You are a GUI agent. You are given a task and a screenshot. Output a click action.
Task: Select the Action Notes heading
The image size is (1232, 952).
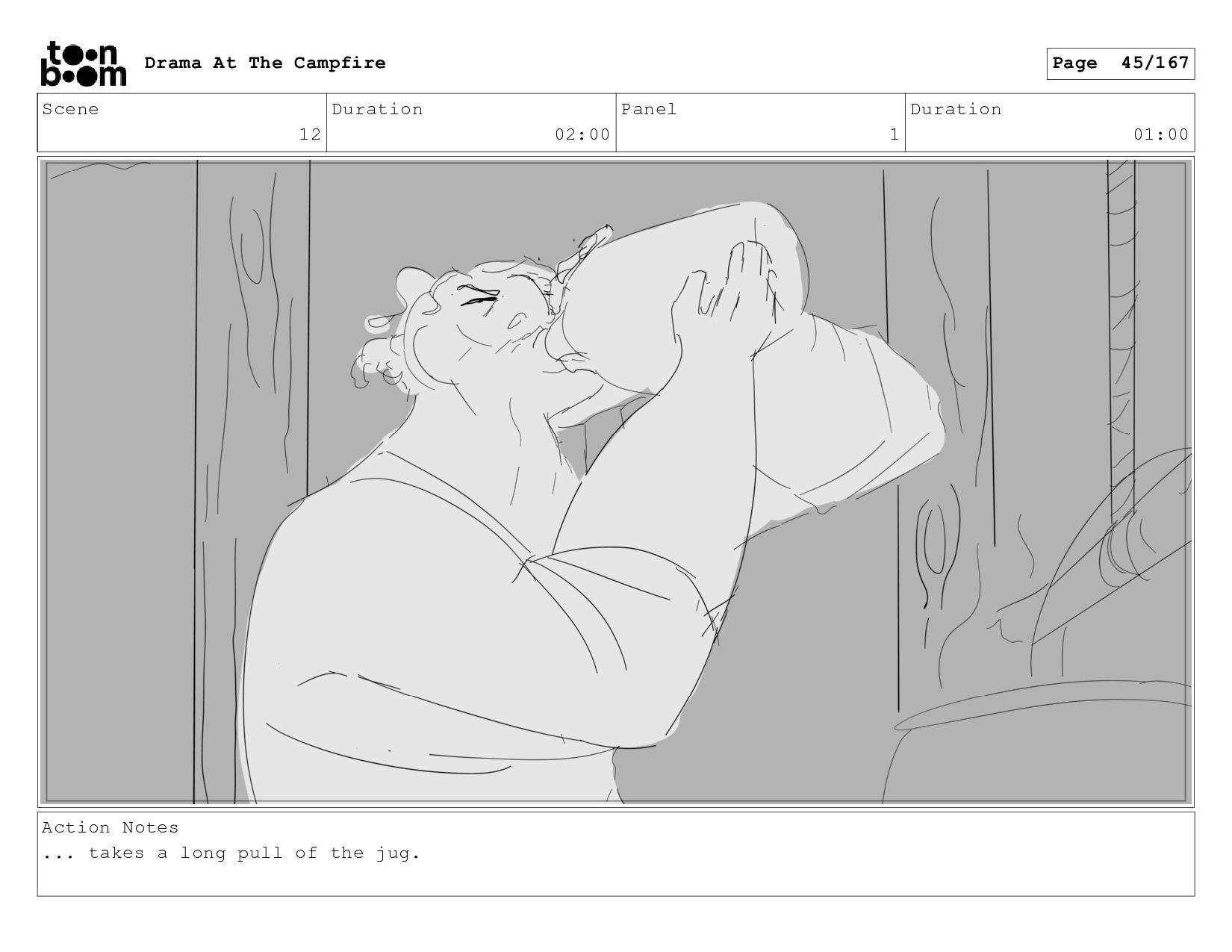(111, 827)
